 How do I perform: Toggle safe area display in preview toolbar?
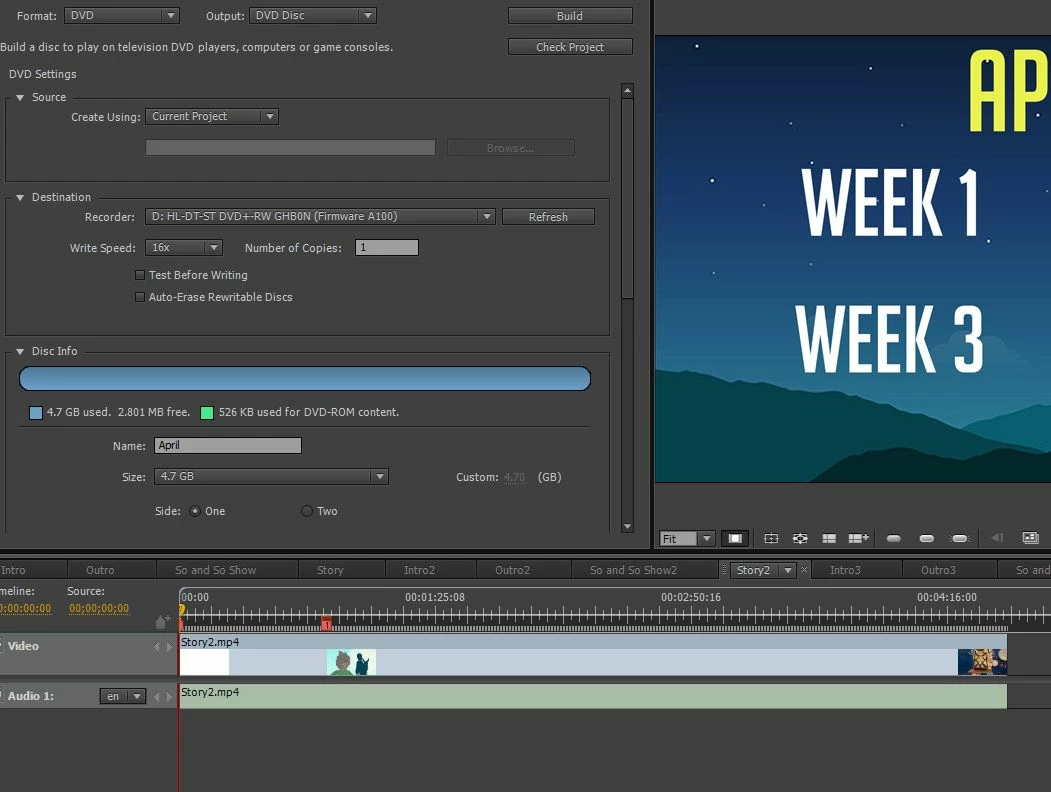(x=735, y=538)
